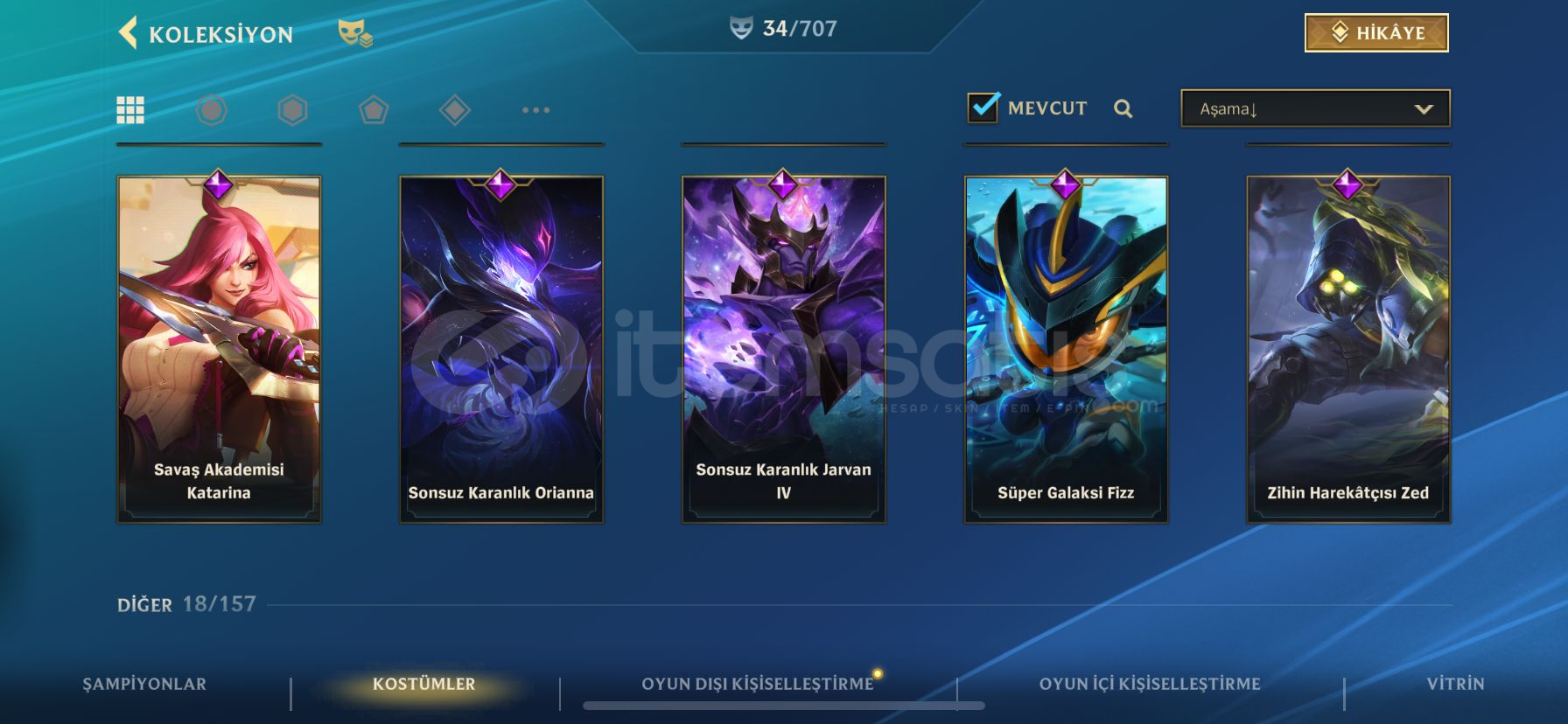
Task: Switch to the Şampiyonlar tab
Action: tap(144, 684)
